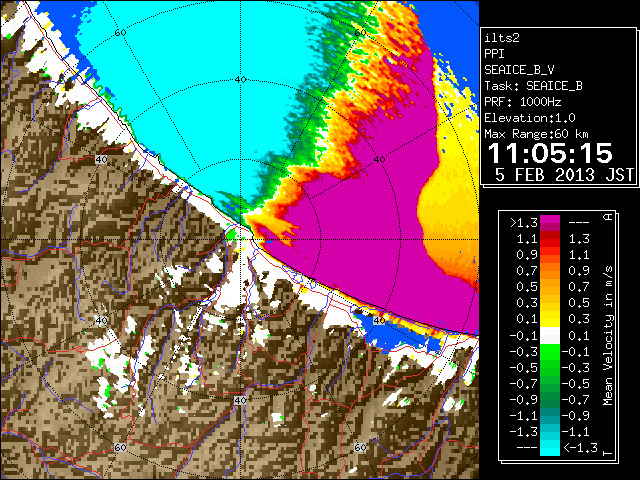Click the "5 FEB 2013 JST" date
Viewport: 640px width, 480px height.
(564, 175)
